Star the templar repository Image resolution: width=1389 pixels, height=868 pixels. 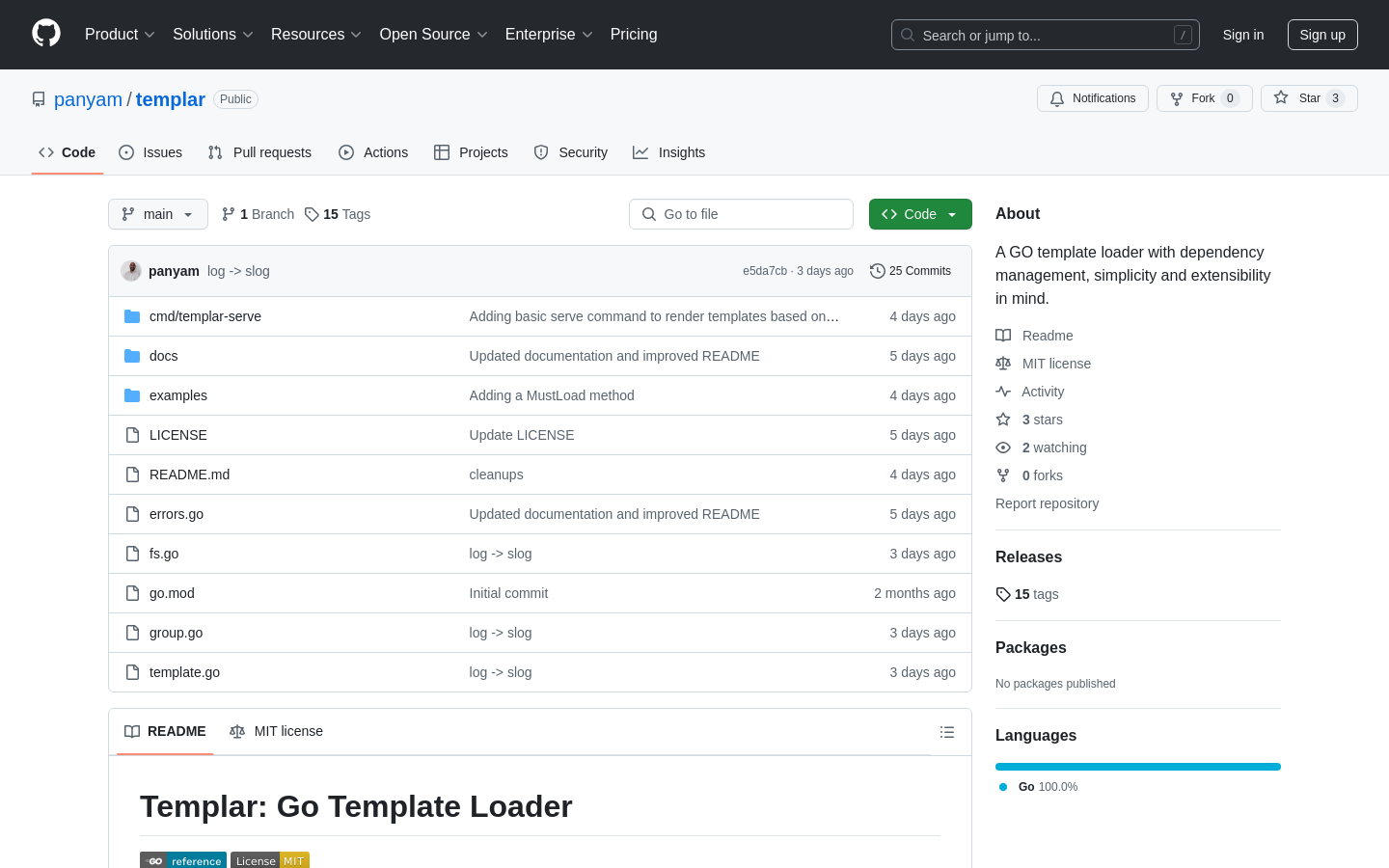point(1309,98)
